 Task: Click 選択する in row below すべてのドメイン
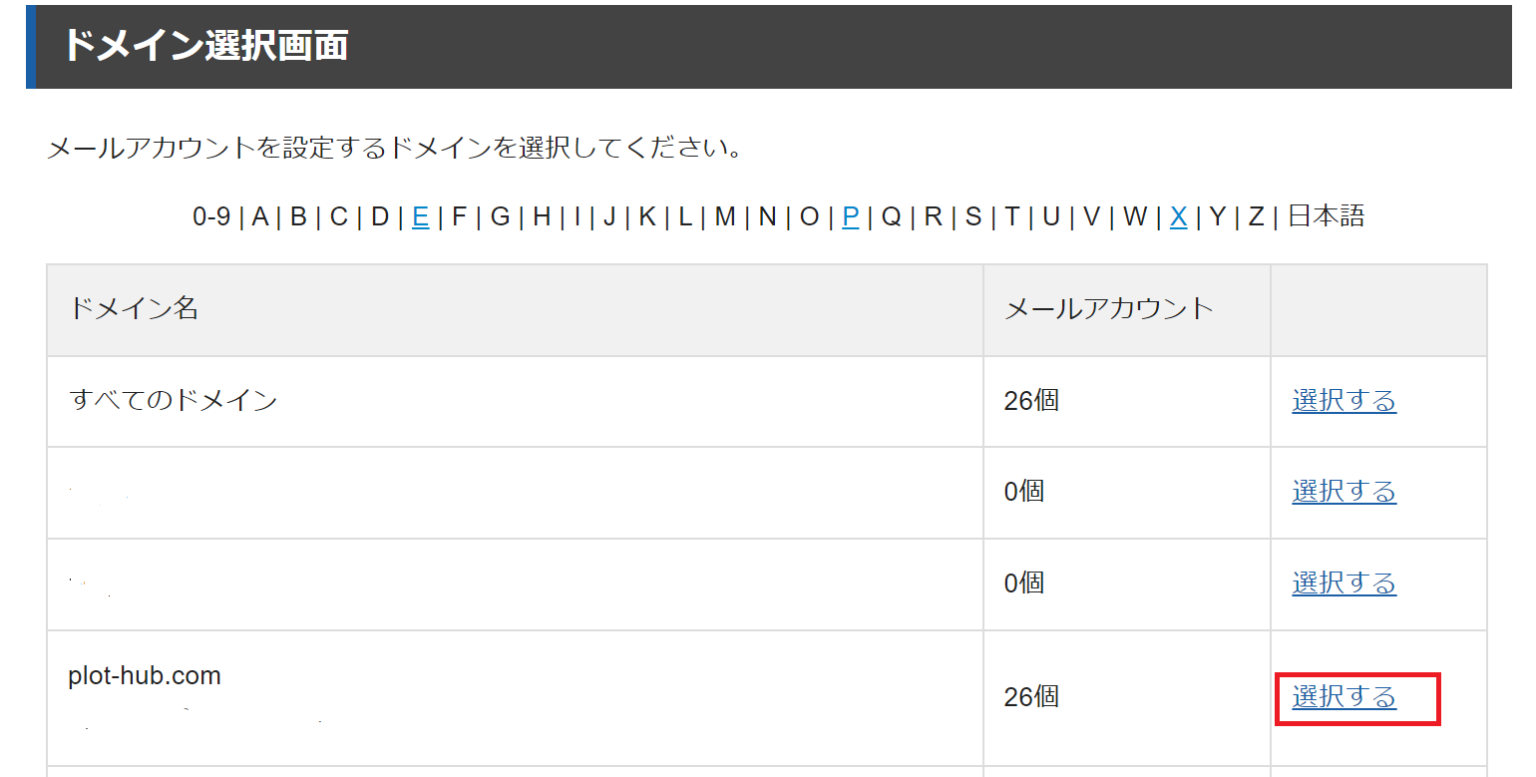click(1343, 492)
